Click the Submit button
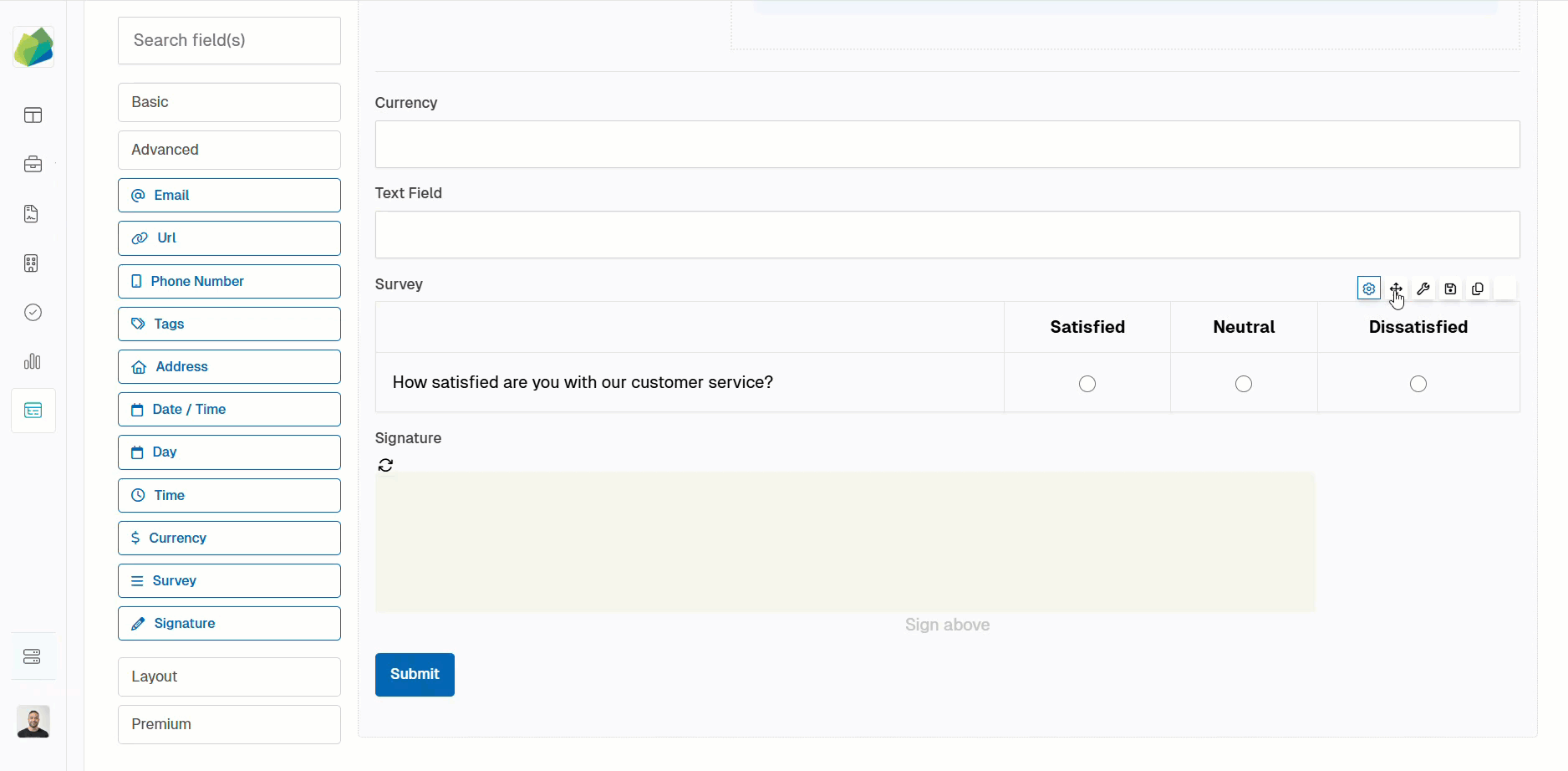 pyautogui.click(x=415, y=674)
